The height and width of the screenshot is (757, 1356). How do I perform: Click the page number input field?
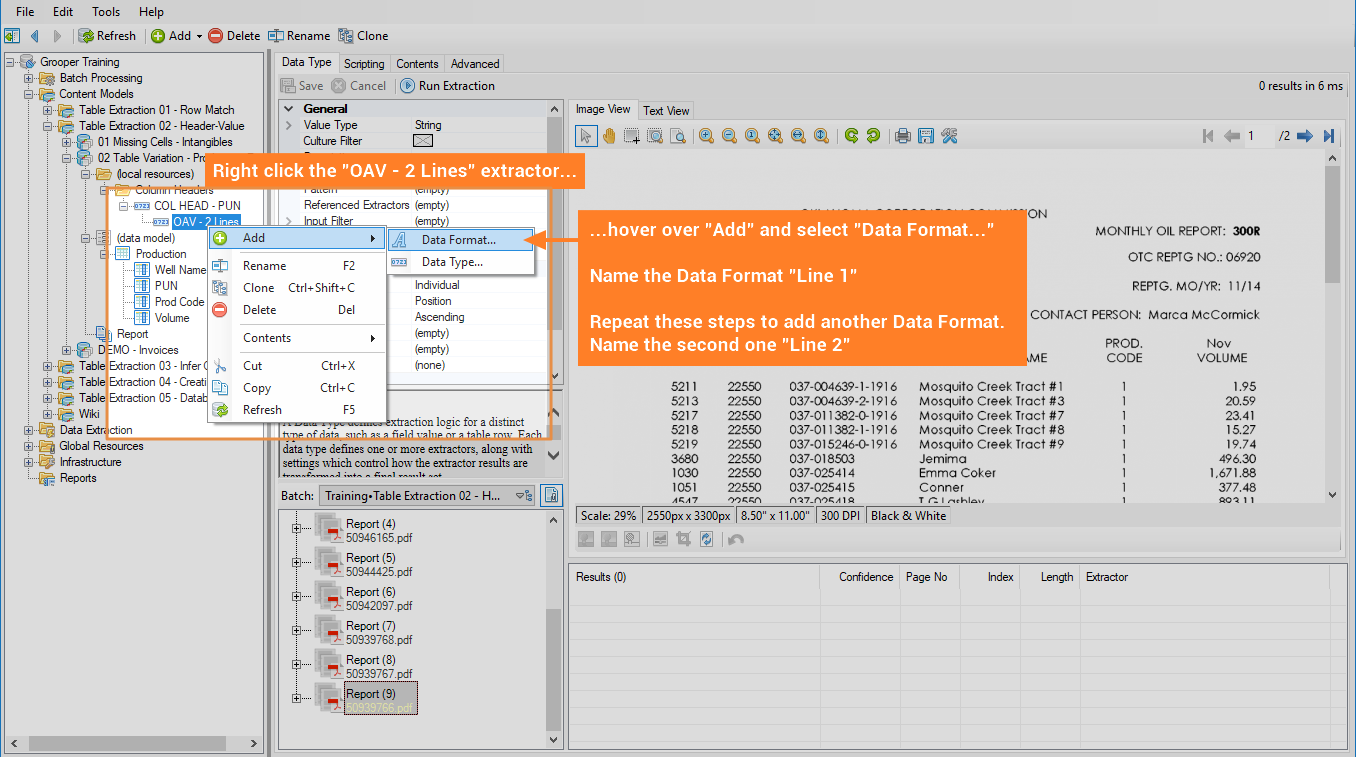[x=1258, y=136]
